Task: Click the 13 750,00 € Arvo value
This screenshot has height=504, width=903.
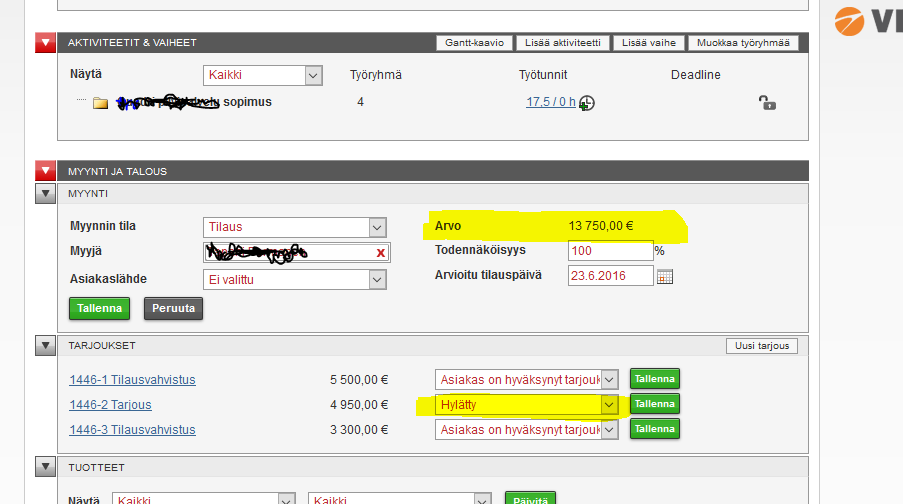Action: click(x=601, y=226)
